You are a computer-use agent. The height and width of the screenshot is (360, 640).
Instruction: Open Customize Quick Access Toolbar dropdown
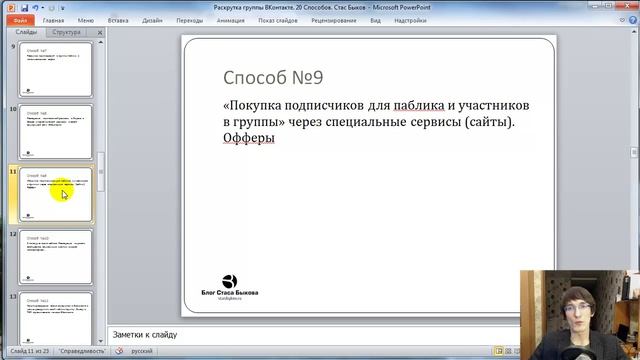(62, 8)
